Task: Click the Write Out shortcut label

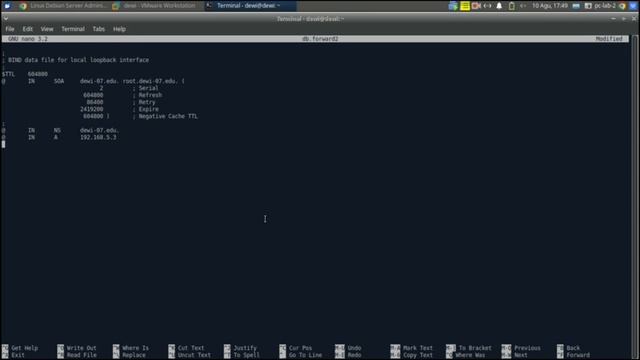Action: pos(82,348)
